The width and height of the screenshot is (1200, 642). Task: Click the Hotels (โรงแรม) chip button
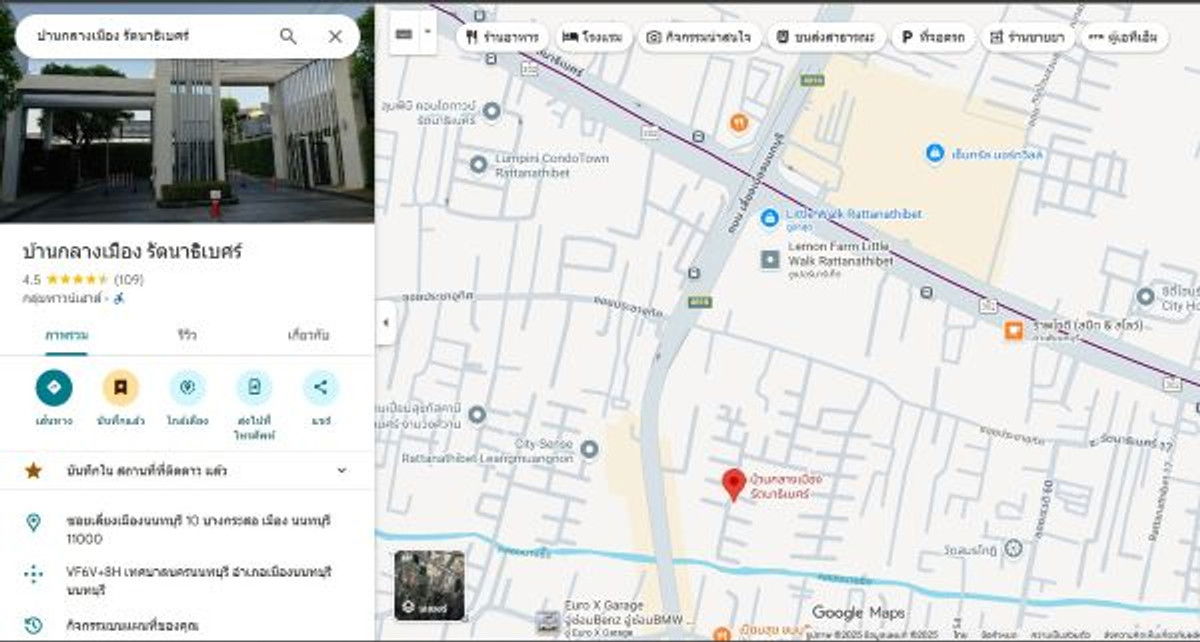click(x=593, y=37)
